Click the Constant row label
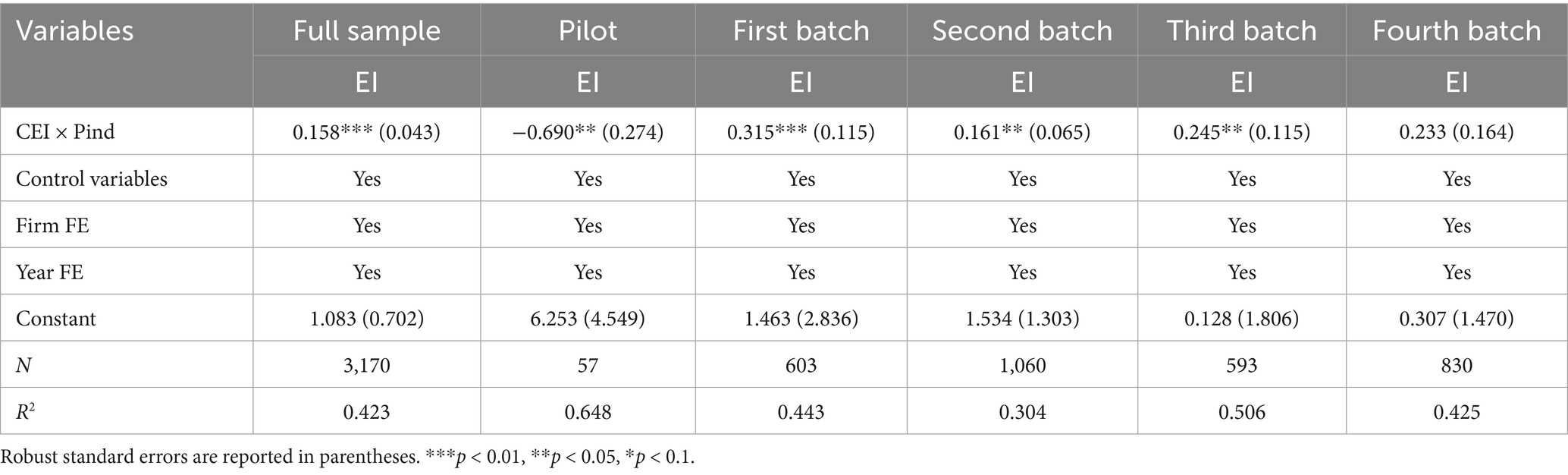 pyautogui.click(x=56, y=319)
